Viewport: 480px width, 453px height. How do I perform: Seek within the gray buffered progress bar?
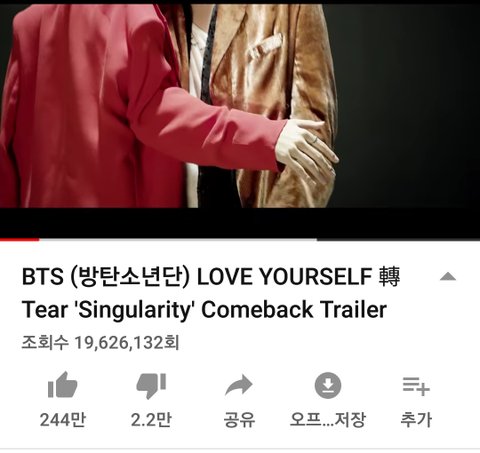pyautogui.click(x=178, y=239)
